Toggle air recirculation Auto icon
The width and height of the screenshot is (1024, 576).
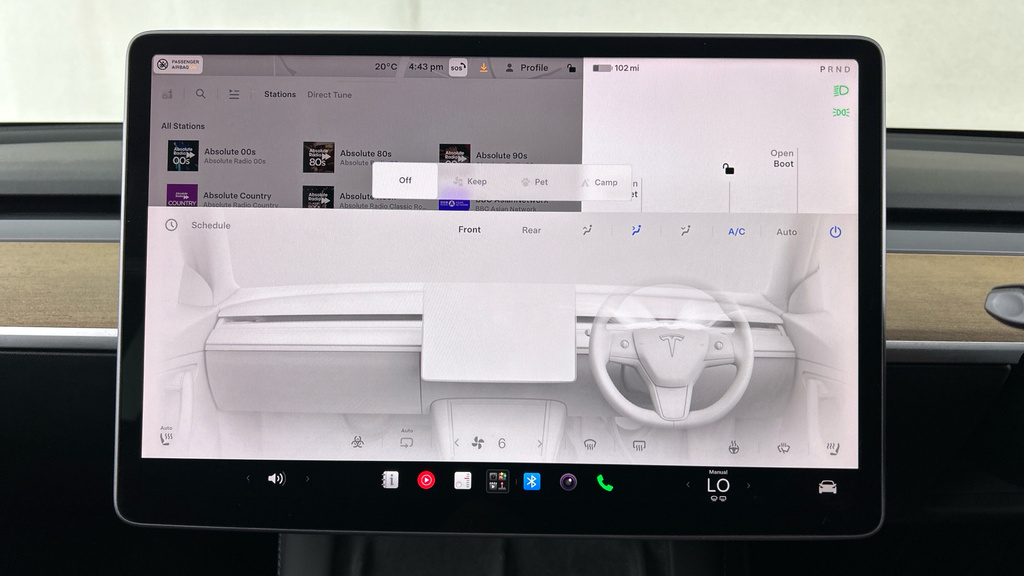tap(407, 440)
